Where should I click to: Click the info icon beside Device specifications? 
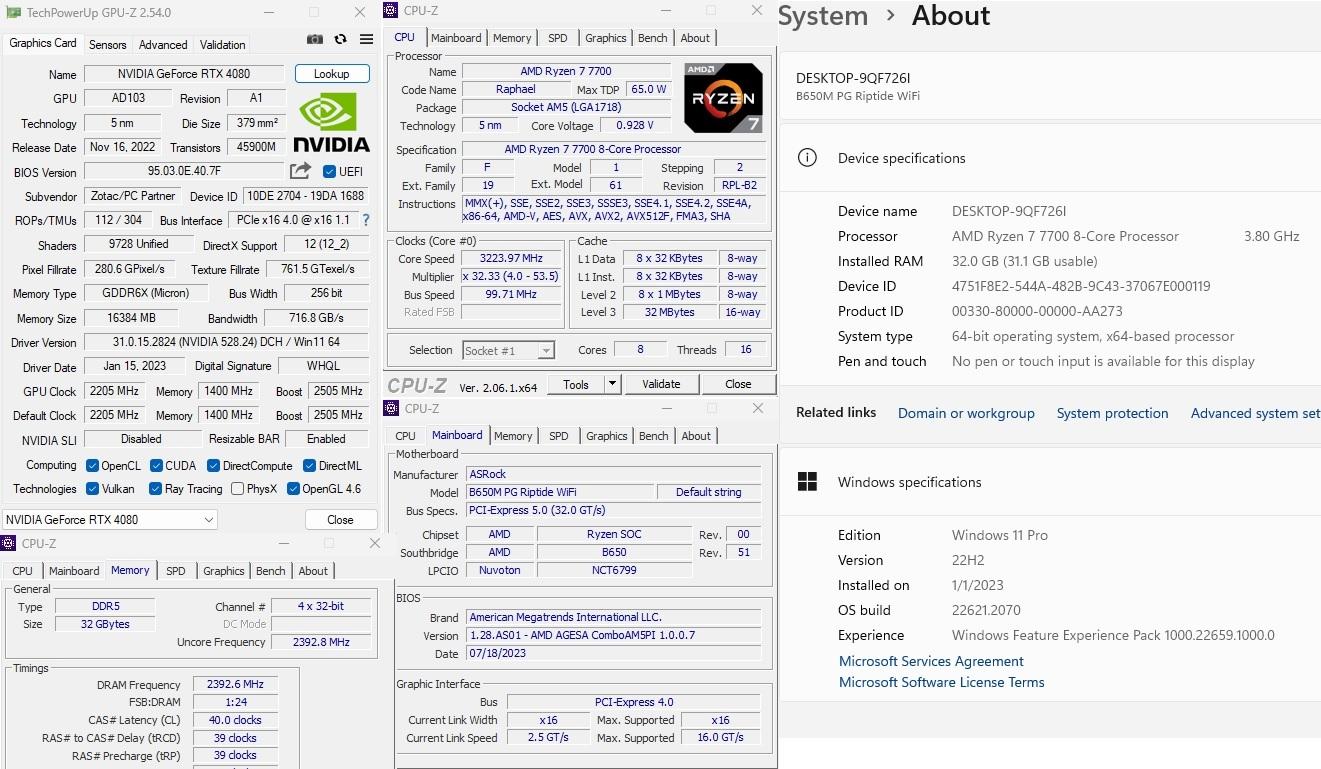(x=807, y=158)
